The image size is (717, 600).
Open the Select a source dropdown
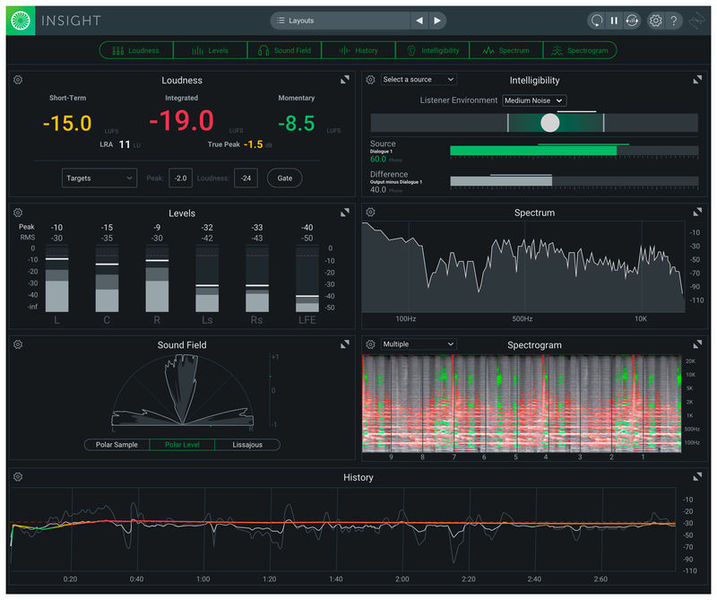coord(418,79)
